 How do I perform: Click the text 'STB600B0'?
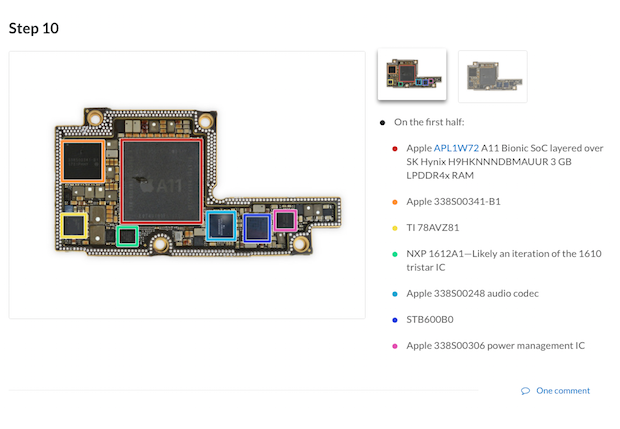[x=430, y=319]
